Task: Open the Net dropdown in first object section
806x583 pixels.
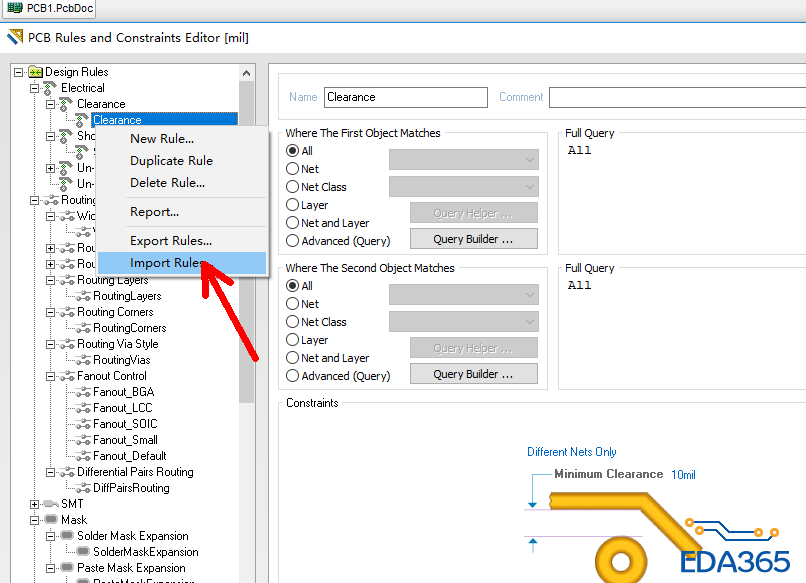Action: (x=463, y=160)
